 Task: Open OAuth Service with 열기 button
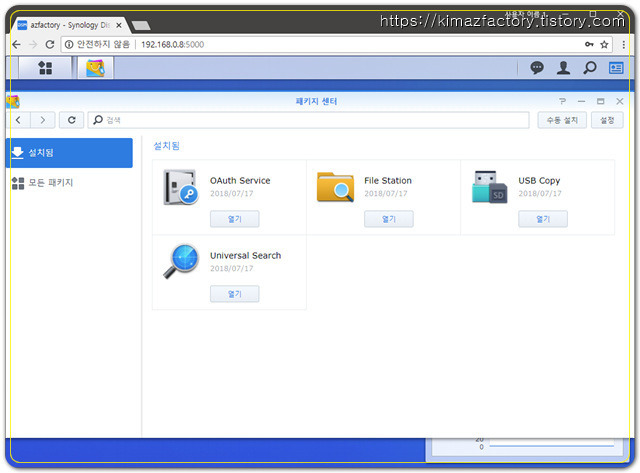234,219
